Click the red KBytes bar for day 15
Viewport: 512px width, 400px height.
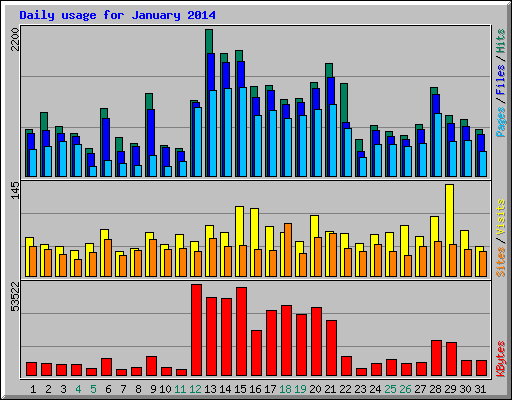tap(241, 332)
